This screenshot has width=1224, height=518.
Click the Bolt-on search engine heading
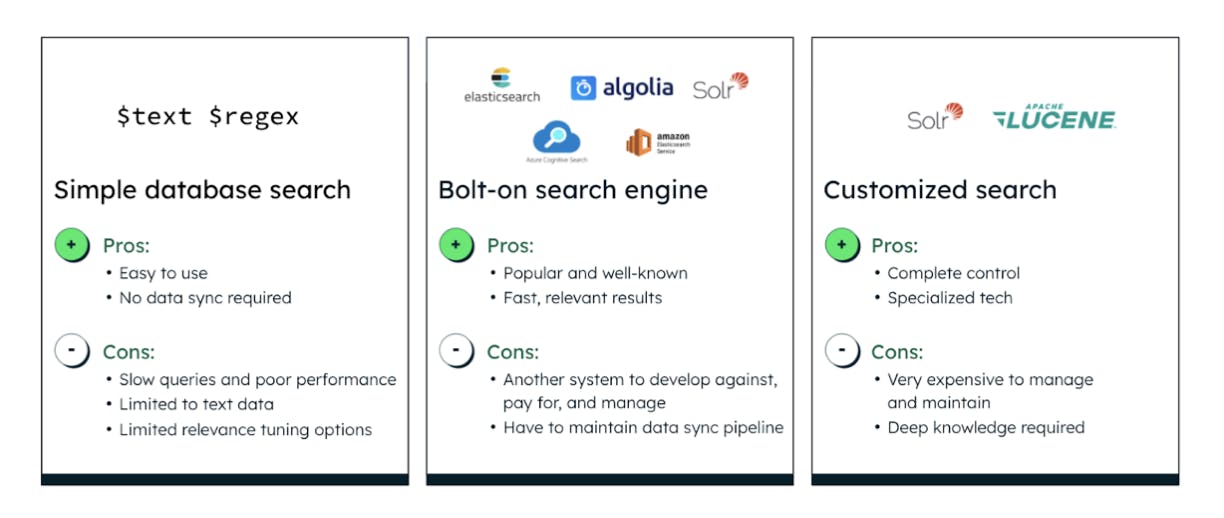point(573,190)
